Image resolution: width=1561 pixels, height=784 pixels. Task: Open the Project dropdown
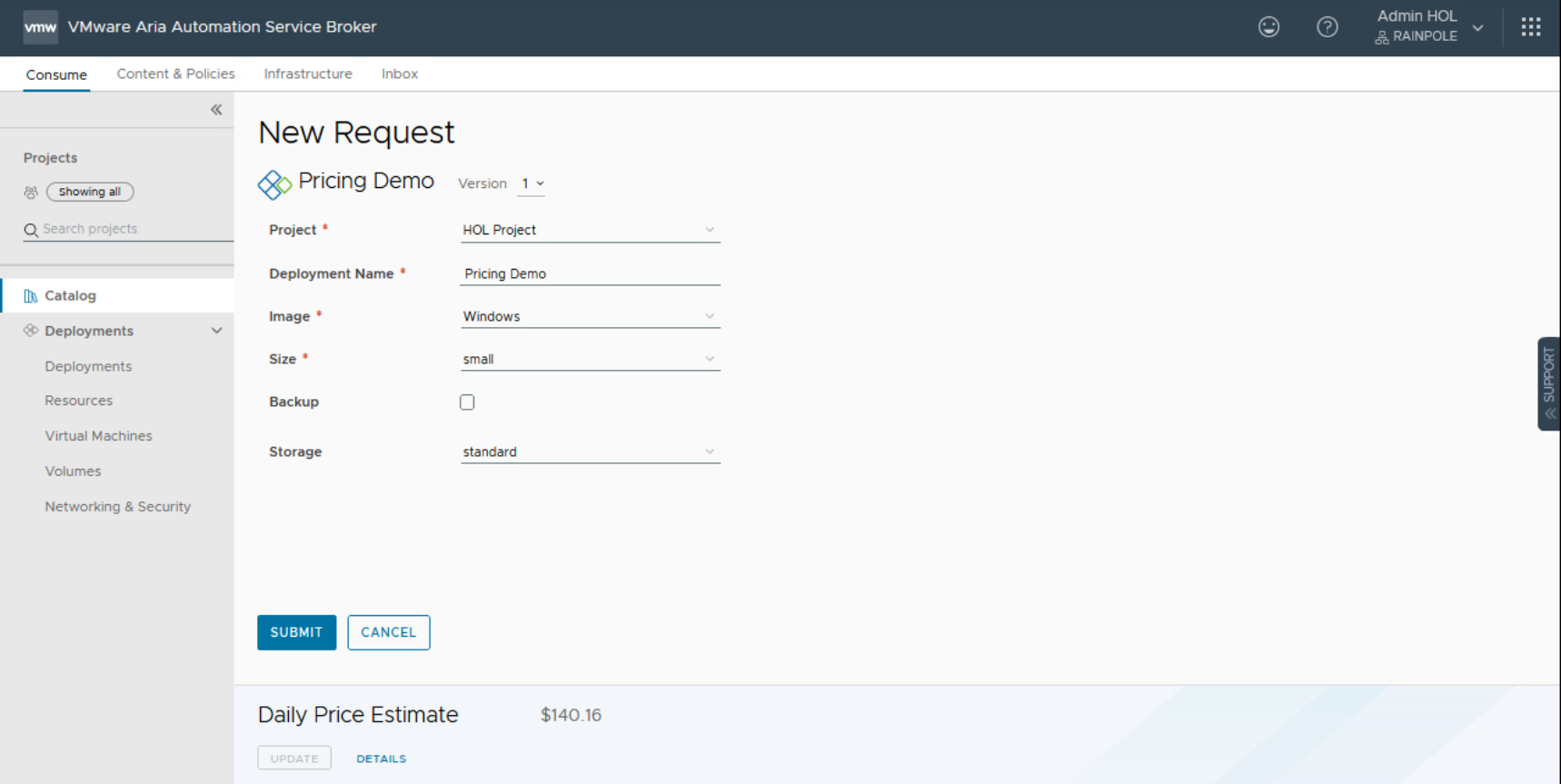pos(589,231)
